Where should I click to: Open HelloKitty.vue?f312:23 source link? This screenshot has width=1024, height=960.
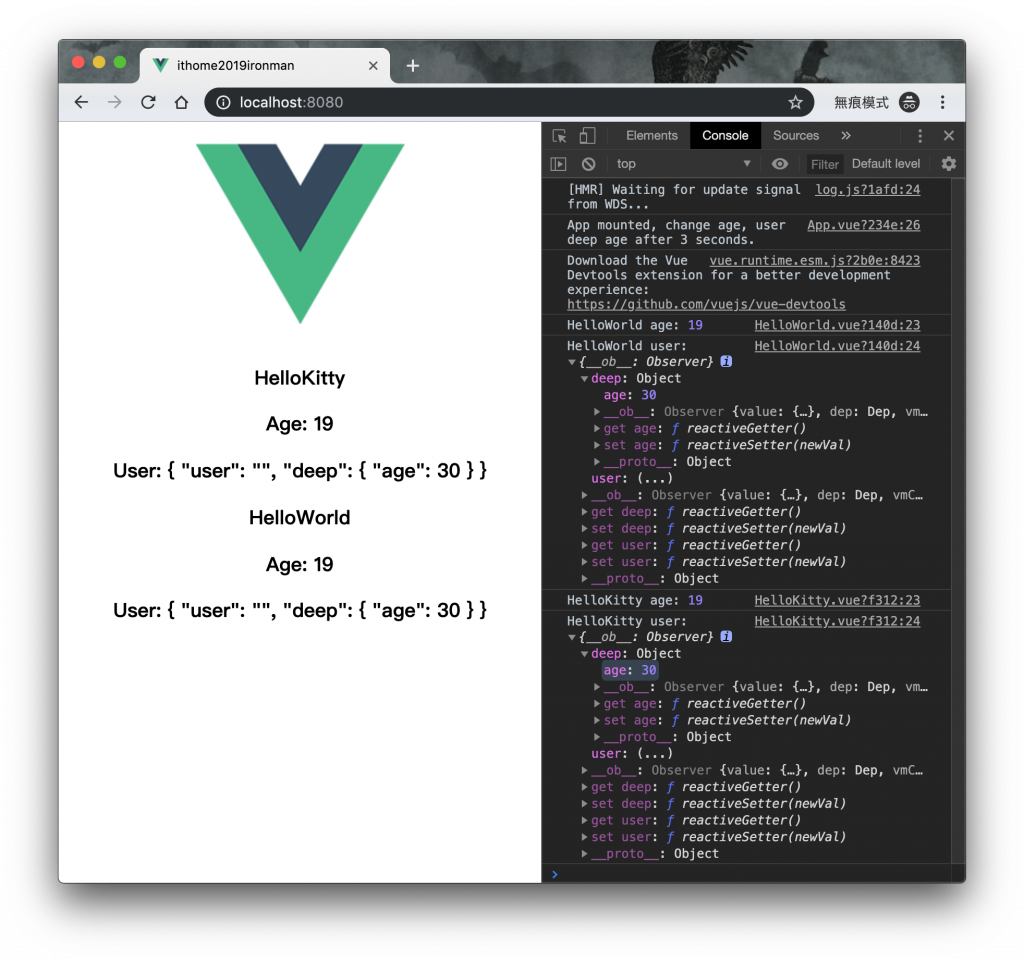coord(837,600)
